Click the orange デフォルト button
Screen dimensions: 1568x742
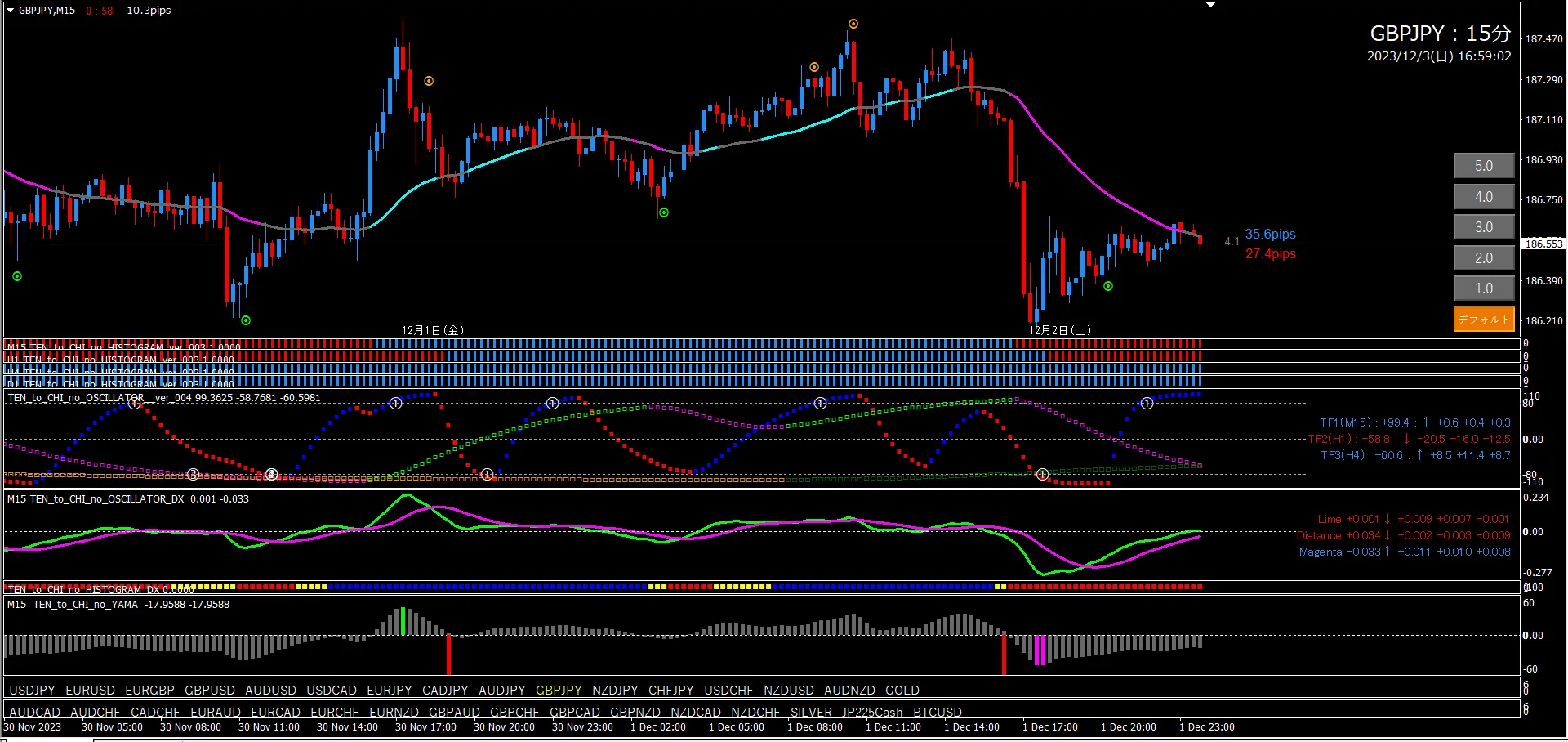point(1484,320)
